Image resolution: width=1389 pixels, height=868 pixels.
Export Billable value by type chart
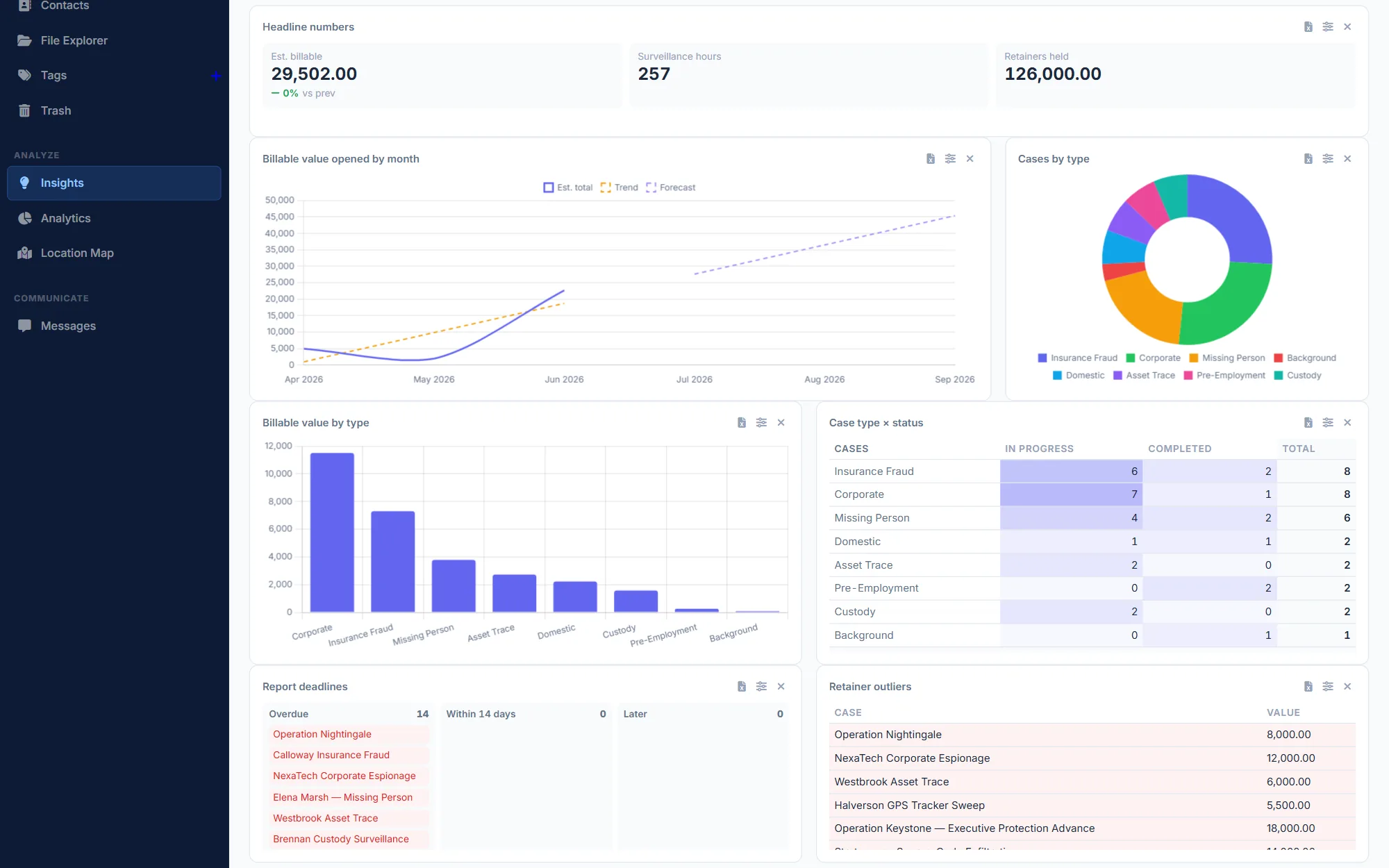[x=742, y=422]
